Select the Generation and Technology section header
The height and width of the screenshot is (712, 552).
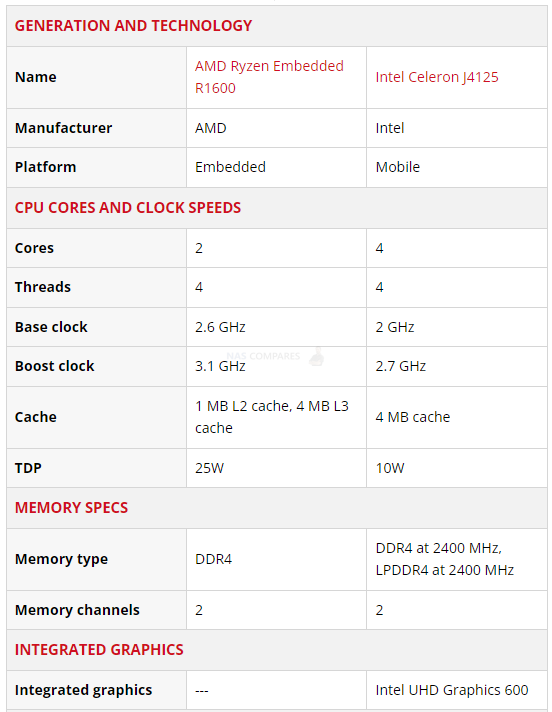pyautogui.click(x=133, y=25)
